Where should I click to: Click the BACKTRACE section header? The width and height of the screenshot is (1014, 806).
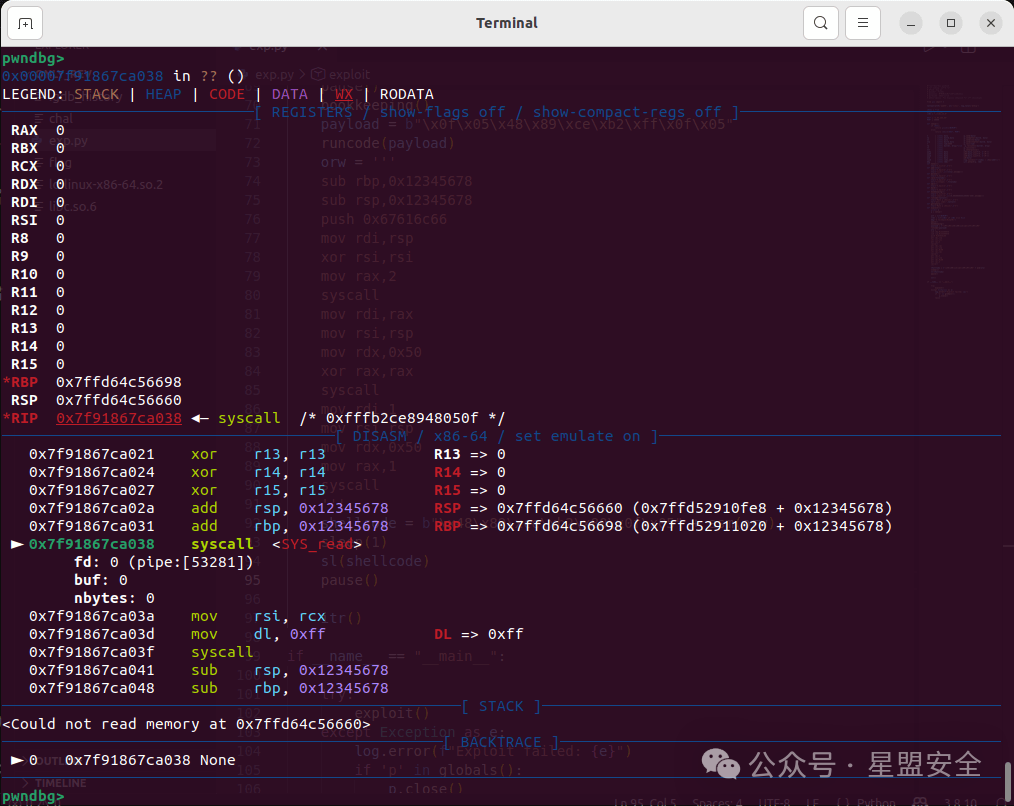(x=501, y=742)
